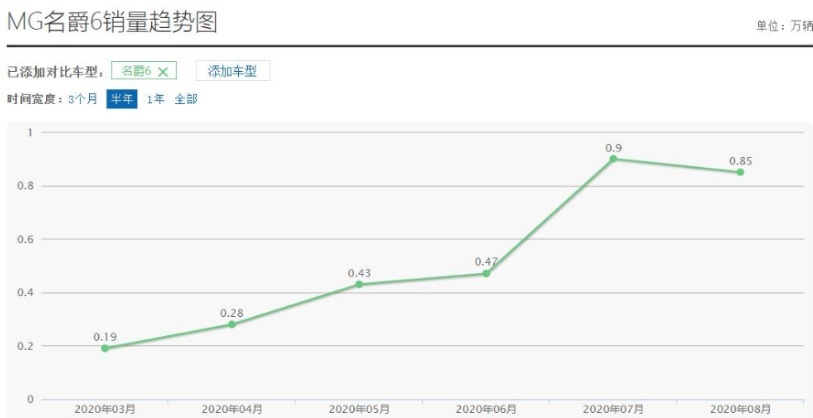Select the 半年 time range
Image resolution: width=813 pixels, height=418 pixels.
pyautogui.click(x=122, y=99)
